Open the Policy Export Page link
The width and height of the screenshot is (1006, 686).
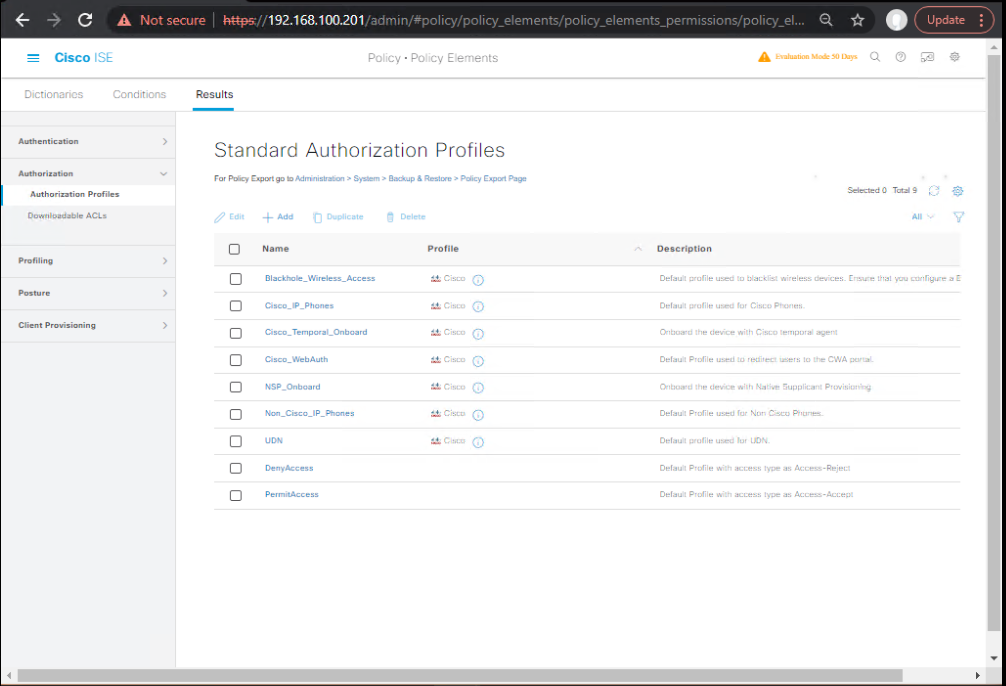tap(493, 178)
